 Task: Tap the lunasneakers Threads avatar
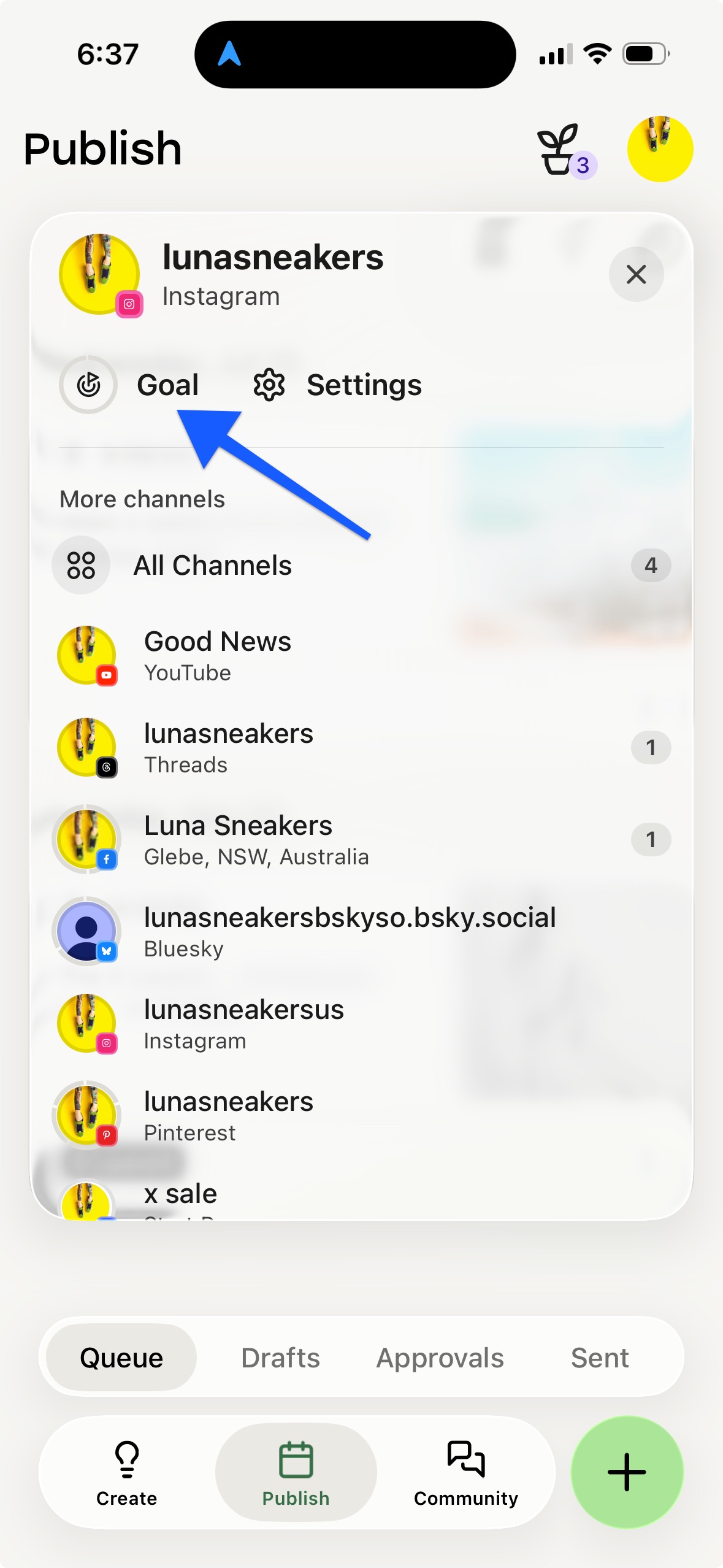click(x=87, y=748)
